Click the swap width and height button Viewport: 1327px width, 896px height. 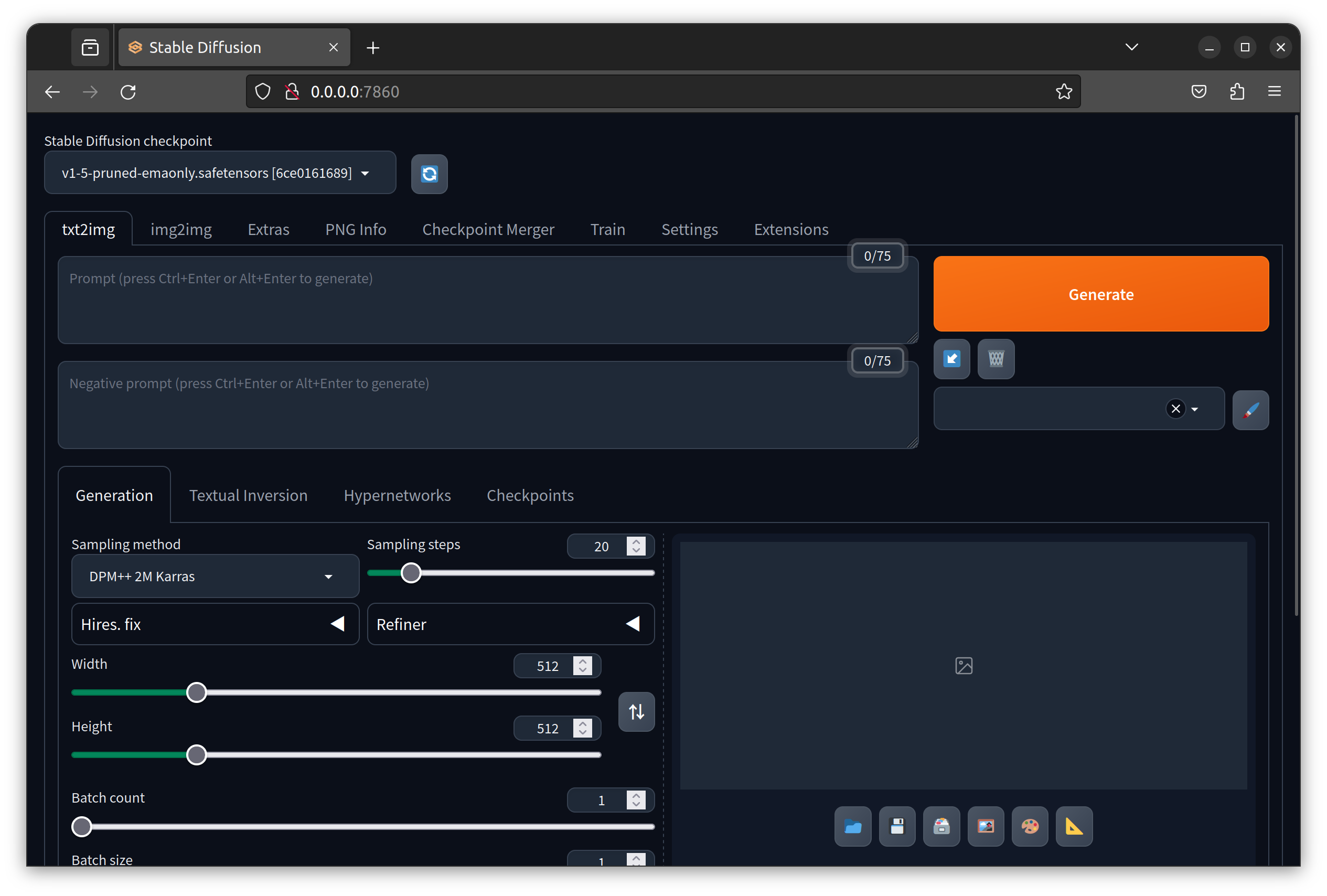point(636,711)
